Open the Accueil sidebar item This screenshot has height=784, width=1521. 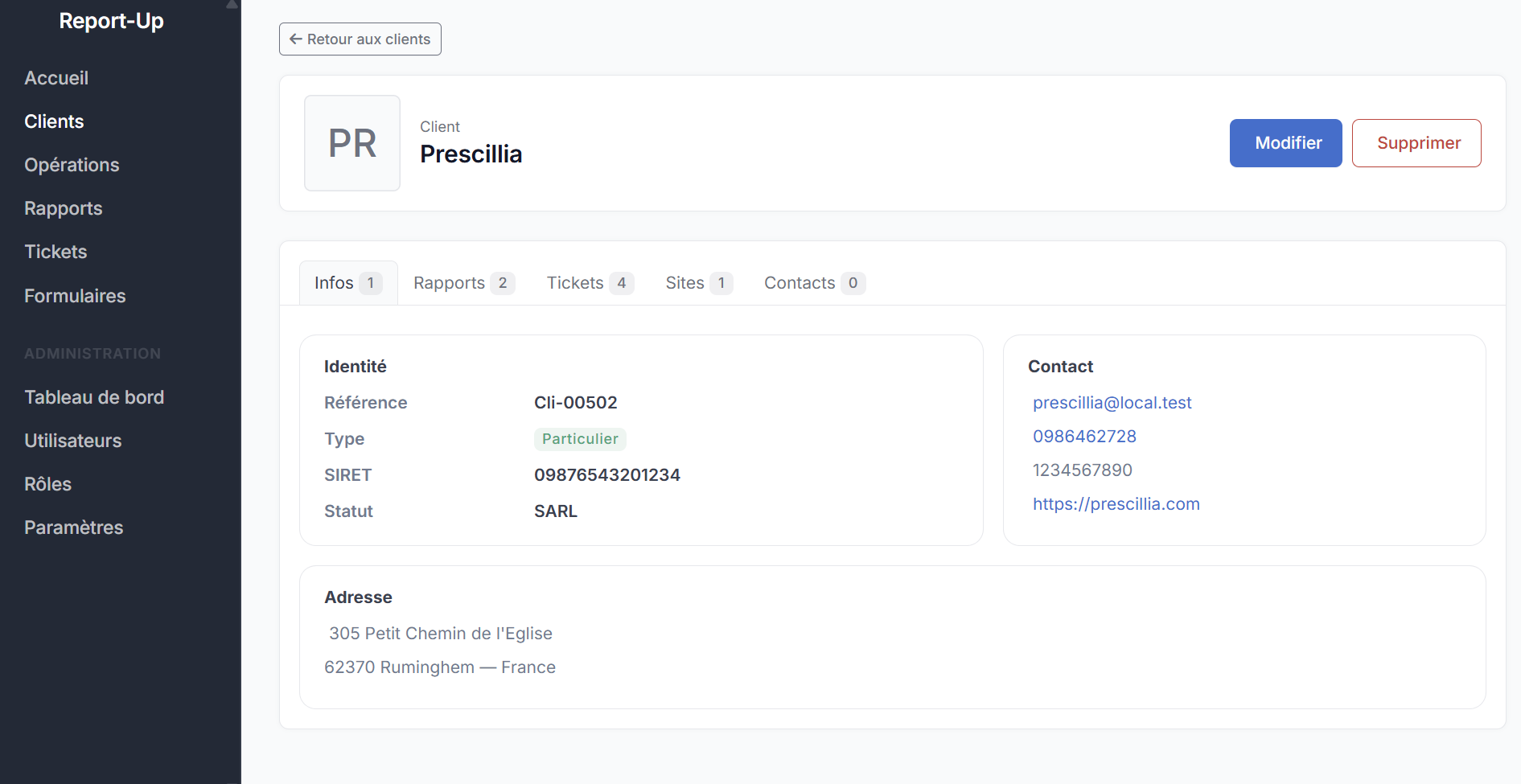point(56,78)
